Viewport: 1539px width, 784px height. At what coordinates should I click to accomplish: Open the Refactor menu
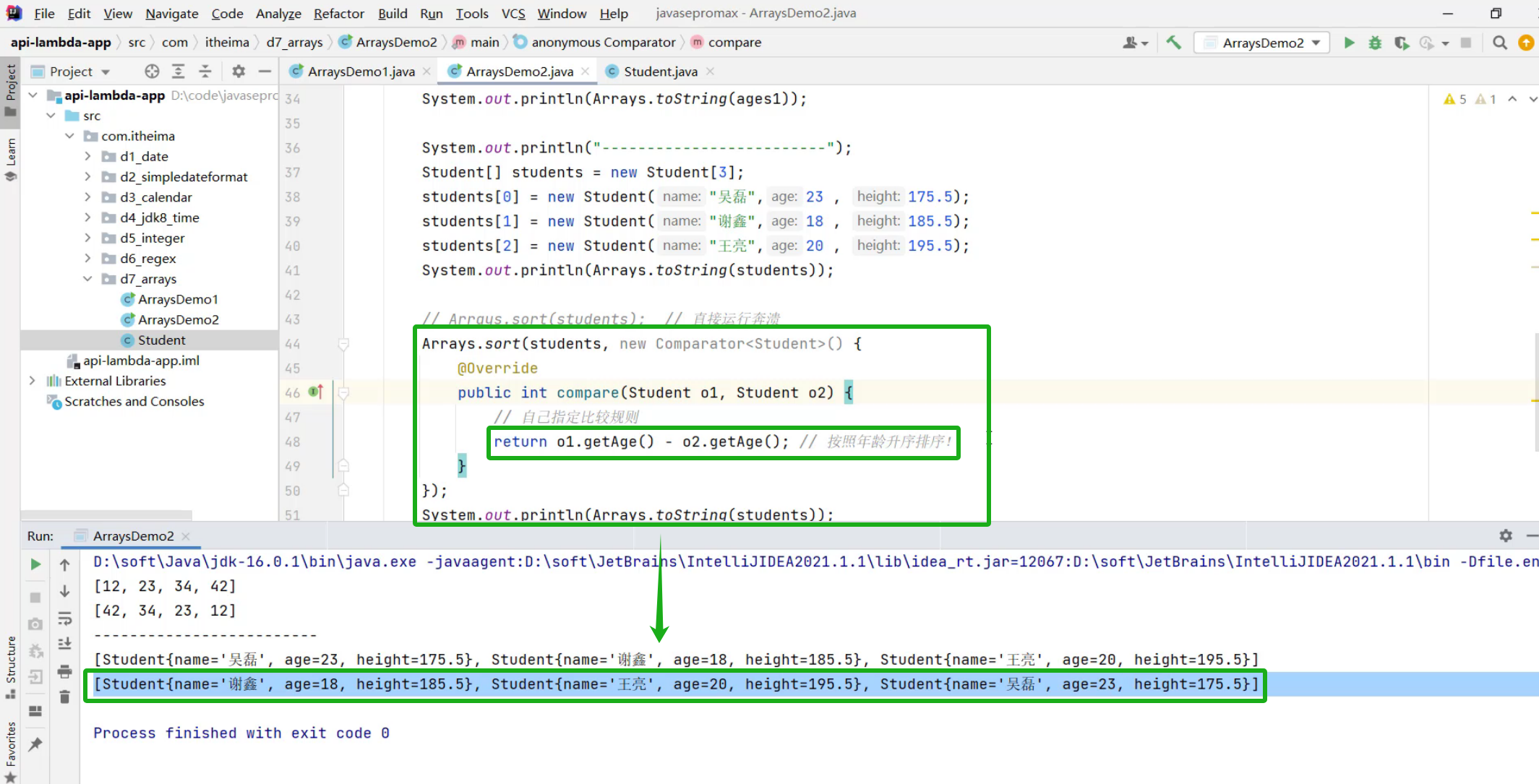(x=338, y=13)
